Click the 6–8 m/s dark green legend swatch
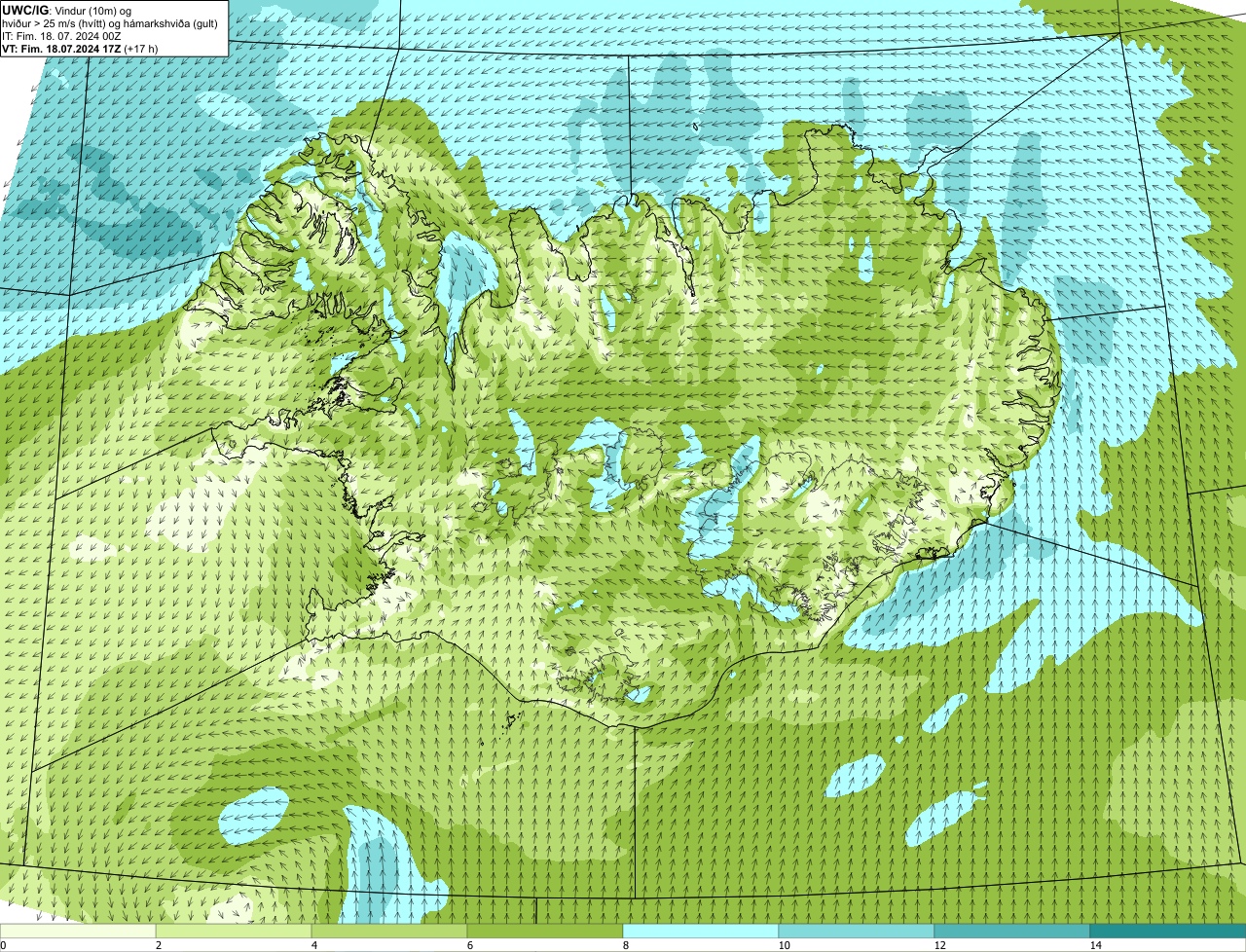This screenshot has height=952, width=1246. (x=545, y=932)
